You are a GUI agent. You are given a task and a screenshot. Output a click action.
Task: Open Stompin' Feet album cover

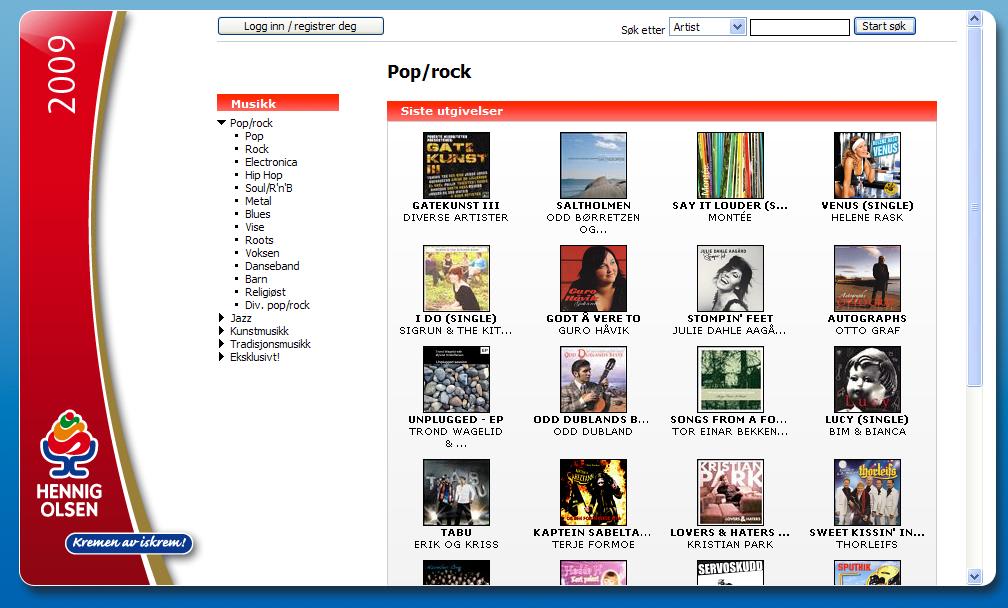click(x=730, y=278)
